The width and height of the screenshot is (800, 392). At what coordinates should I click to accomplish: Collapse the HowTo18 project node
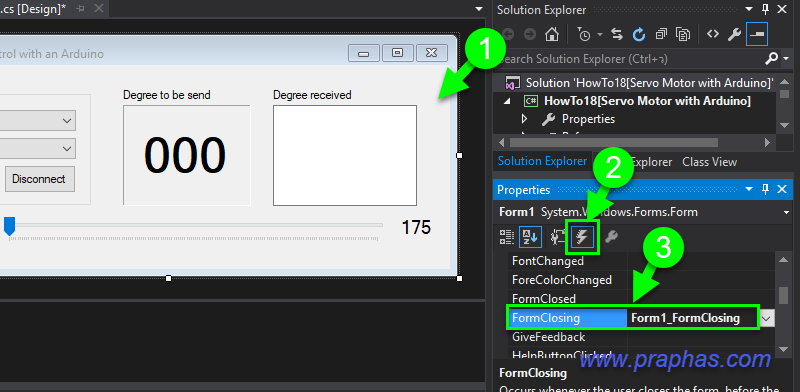pyautogui.click(x=507, y=101)
